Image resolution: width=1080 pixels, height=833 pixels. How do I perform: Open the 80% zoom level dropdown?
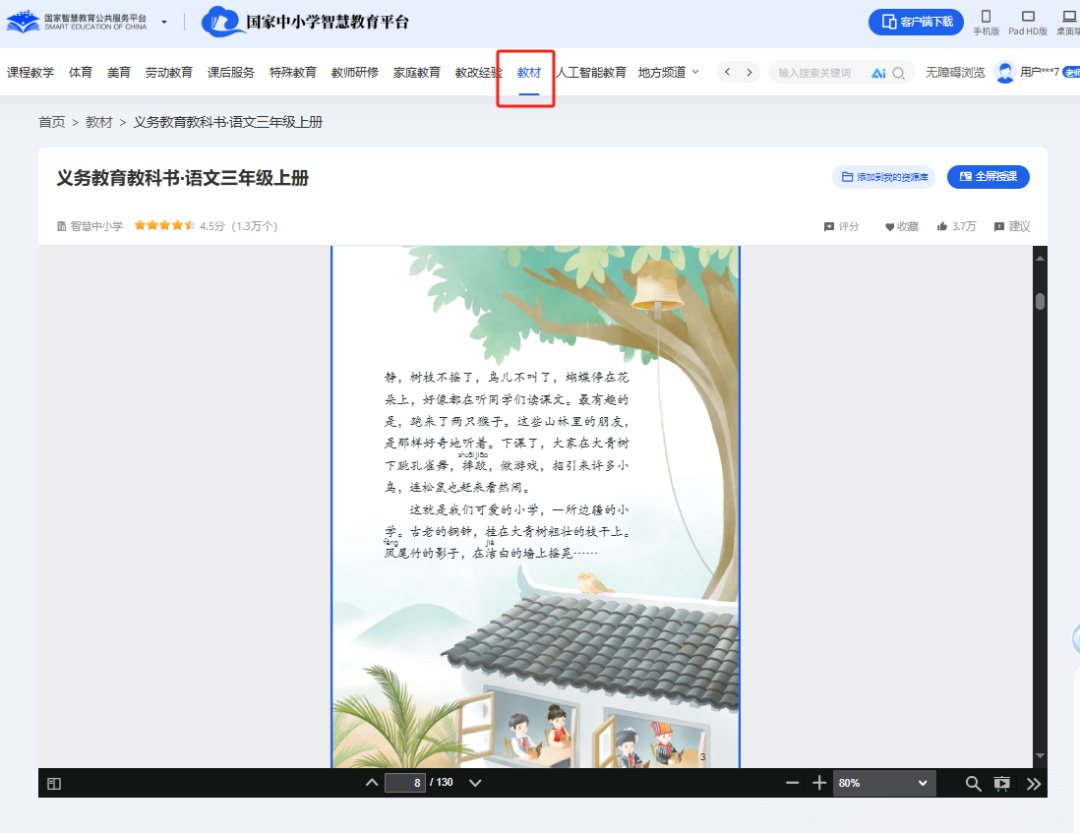click(884, 783)
